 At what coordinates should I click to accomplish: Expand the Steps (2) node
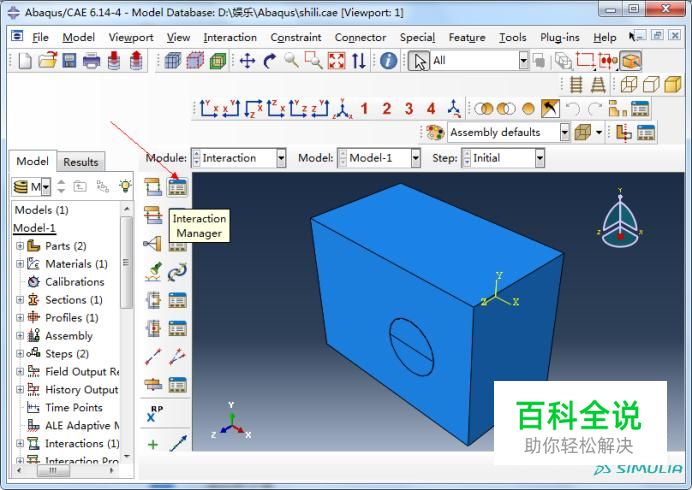[20, 354]
